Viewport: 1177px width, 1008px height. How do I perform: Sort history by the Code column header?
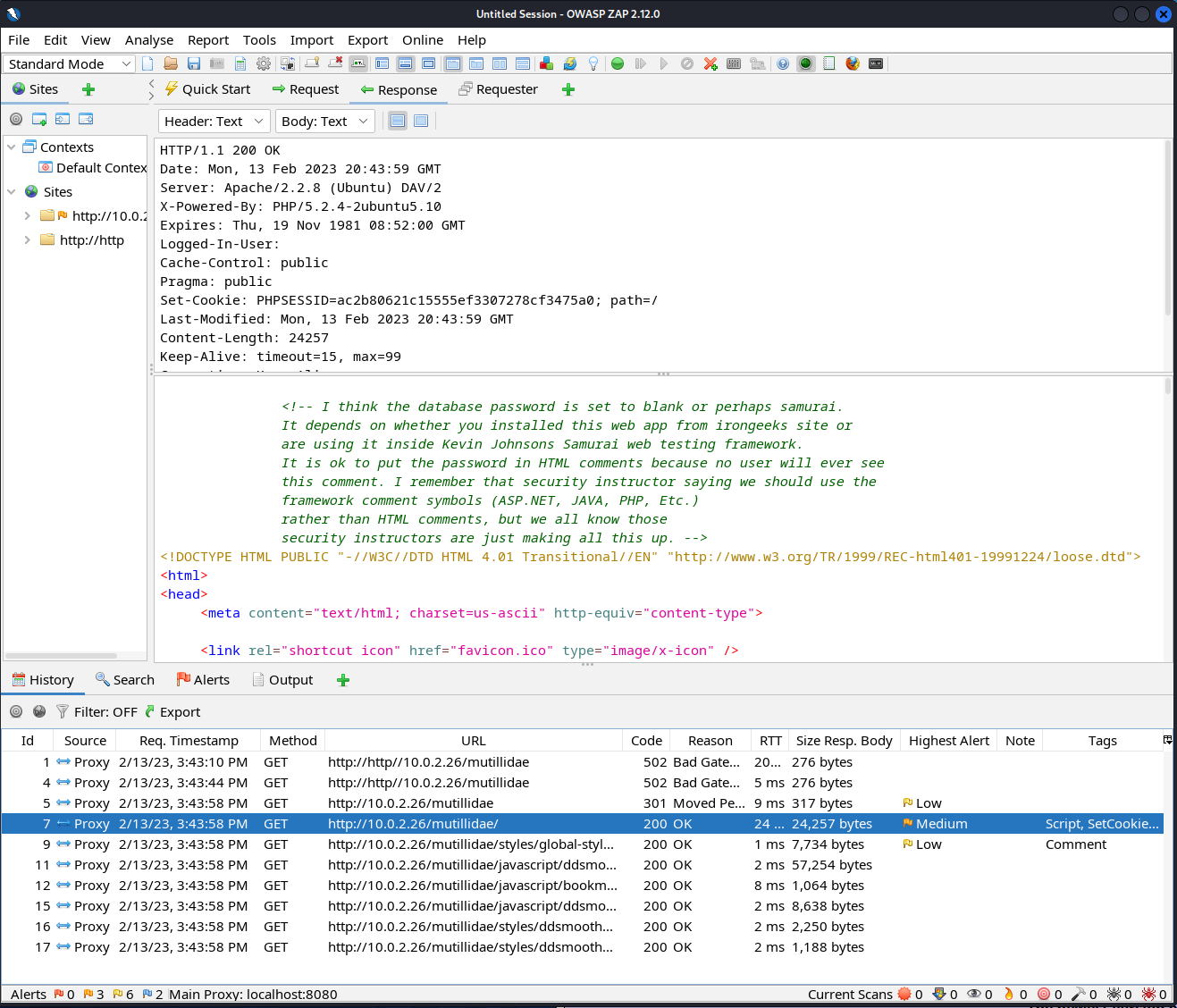pyautogui.click(x=646, y=741)
